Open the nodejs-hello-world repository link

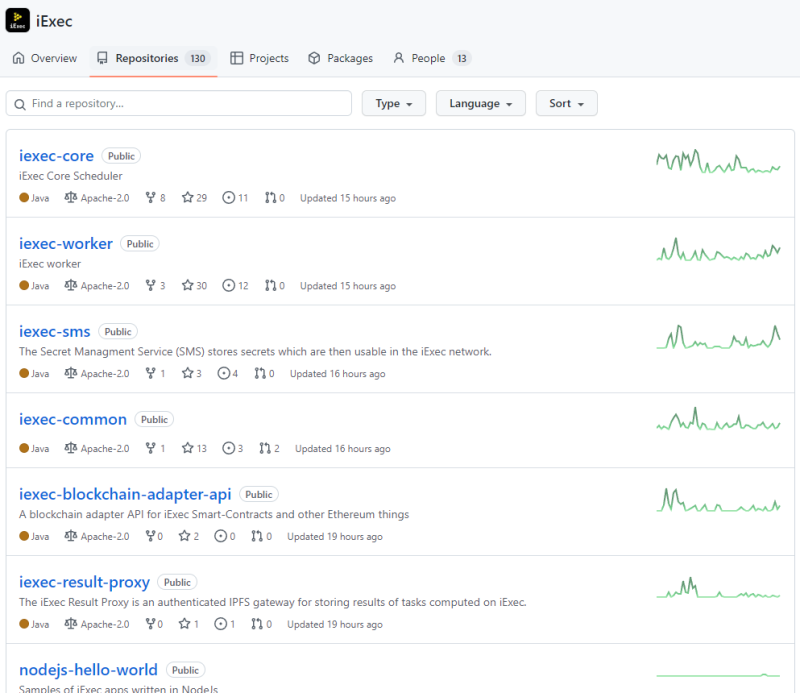(x=88, y=670)
